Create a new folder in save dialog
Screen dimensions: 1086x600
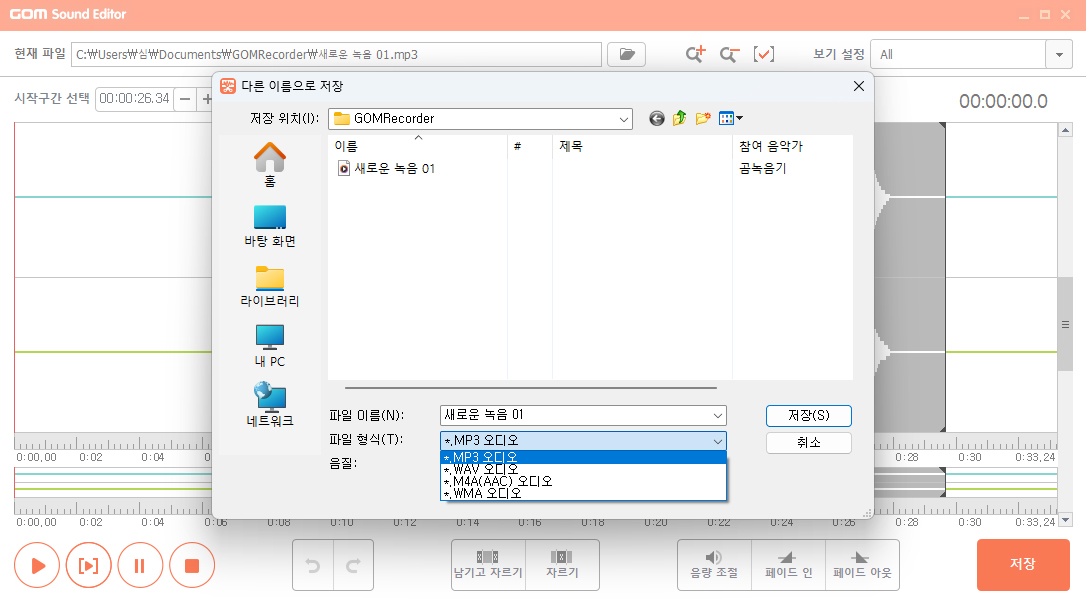703,118
